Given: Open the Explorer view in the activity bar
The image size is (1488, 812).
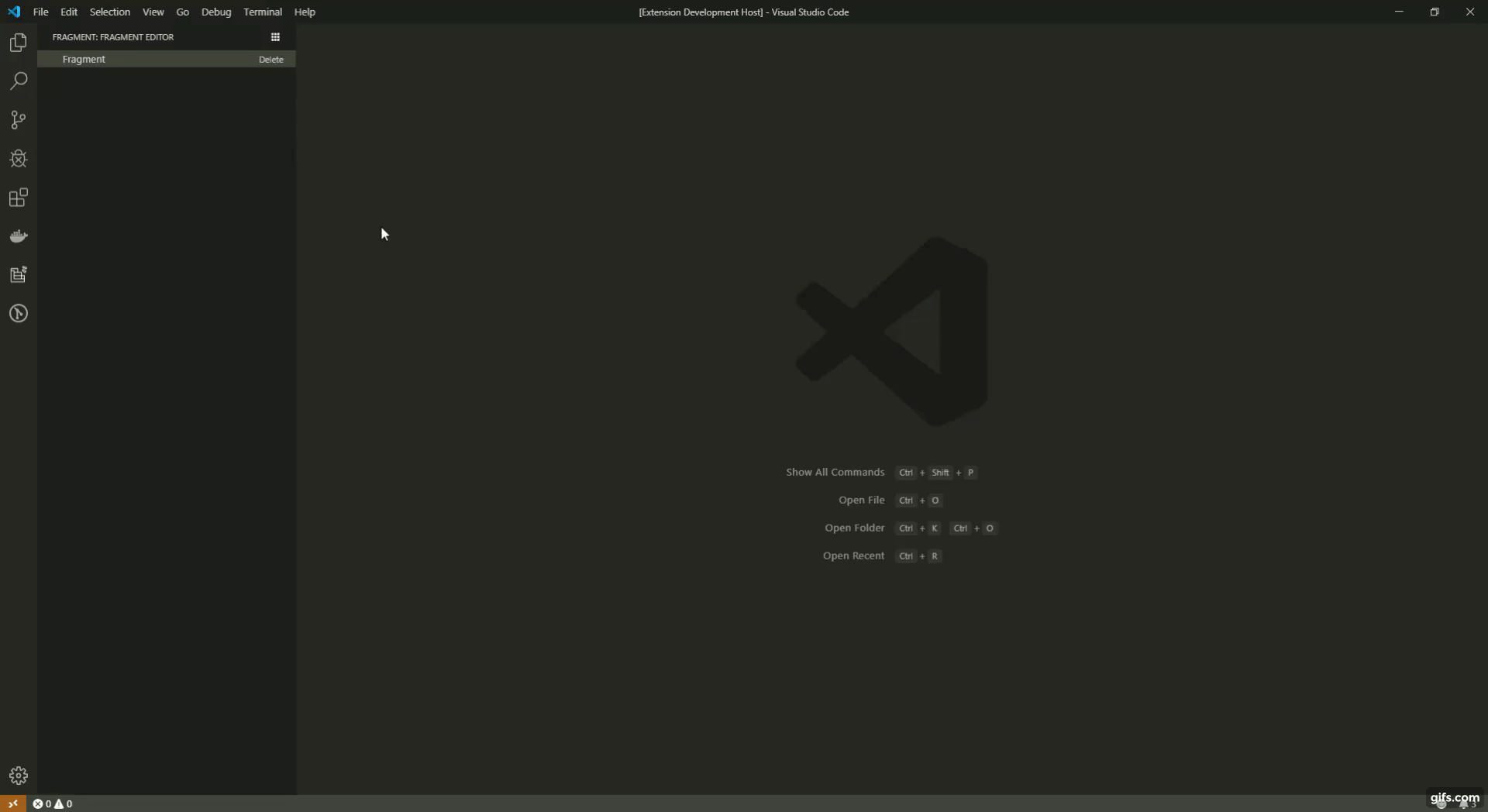Looking at the screenshot, I should tap(19, 43).
